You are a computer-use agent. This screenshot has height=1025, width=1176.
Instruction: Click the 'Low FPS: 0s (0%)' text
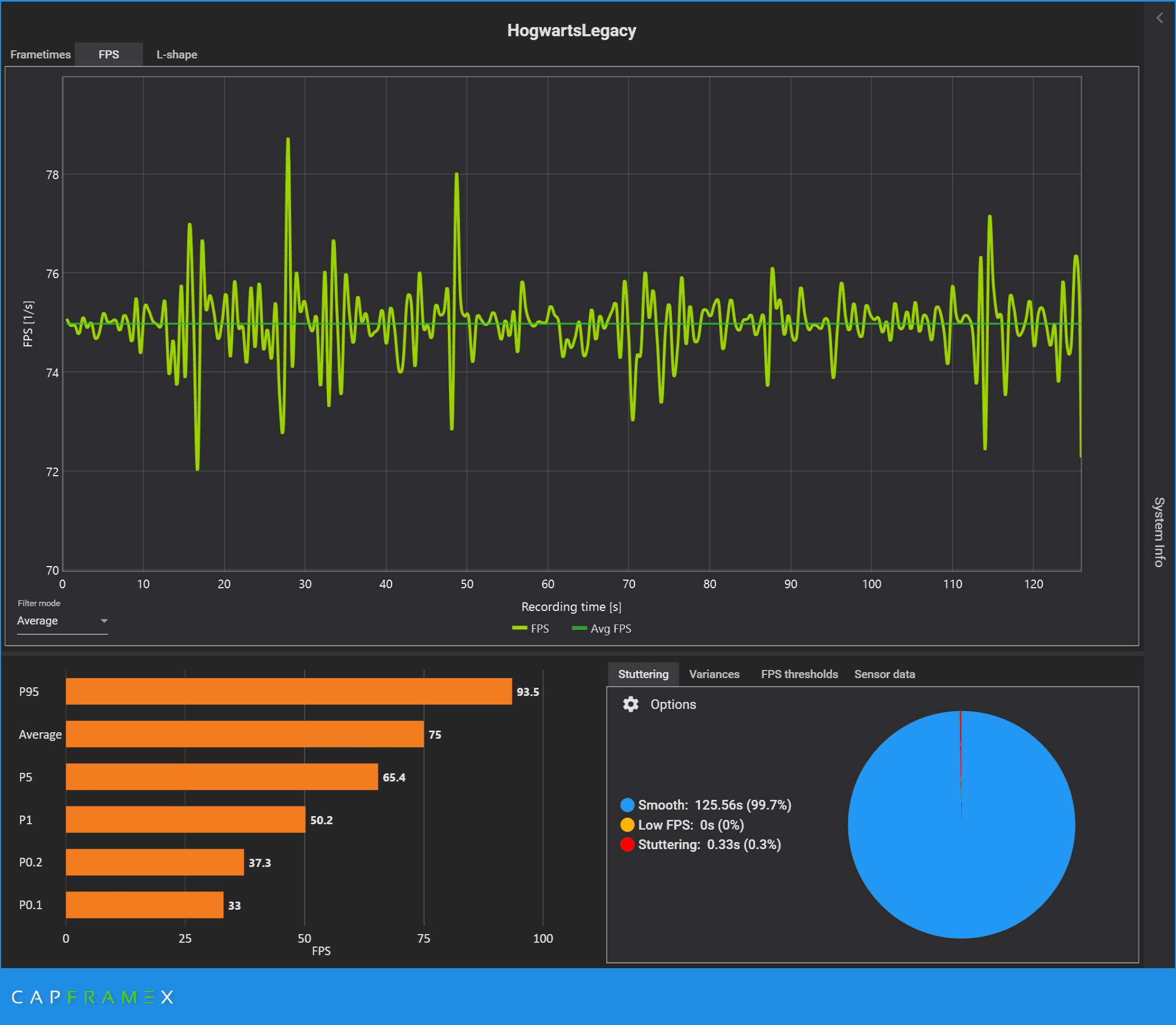[x=691, y=825]
